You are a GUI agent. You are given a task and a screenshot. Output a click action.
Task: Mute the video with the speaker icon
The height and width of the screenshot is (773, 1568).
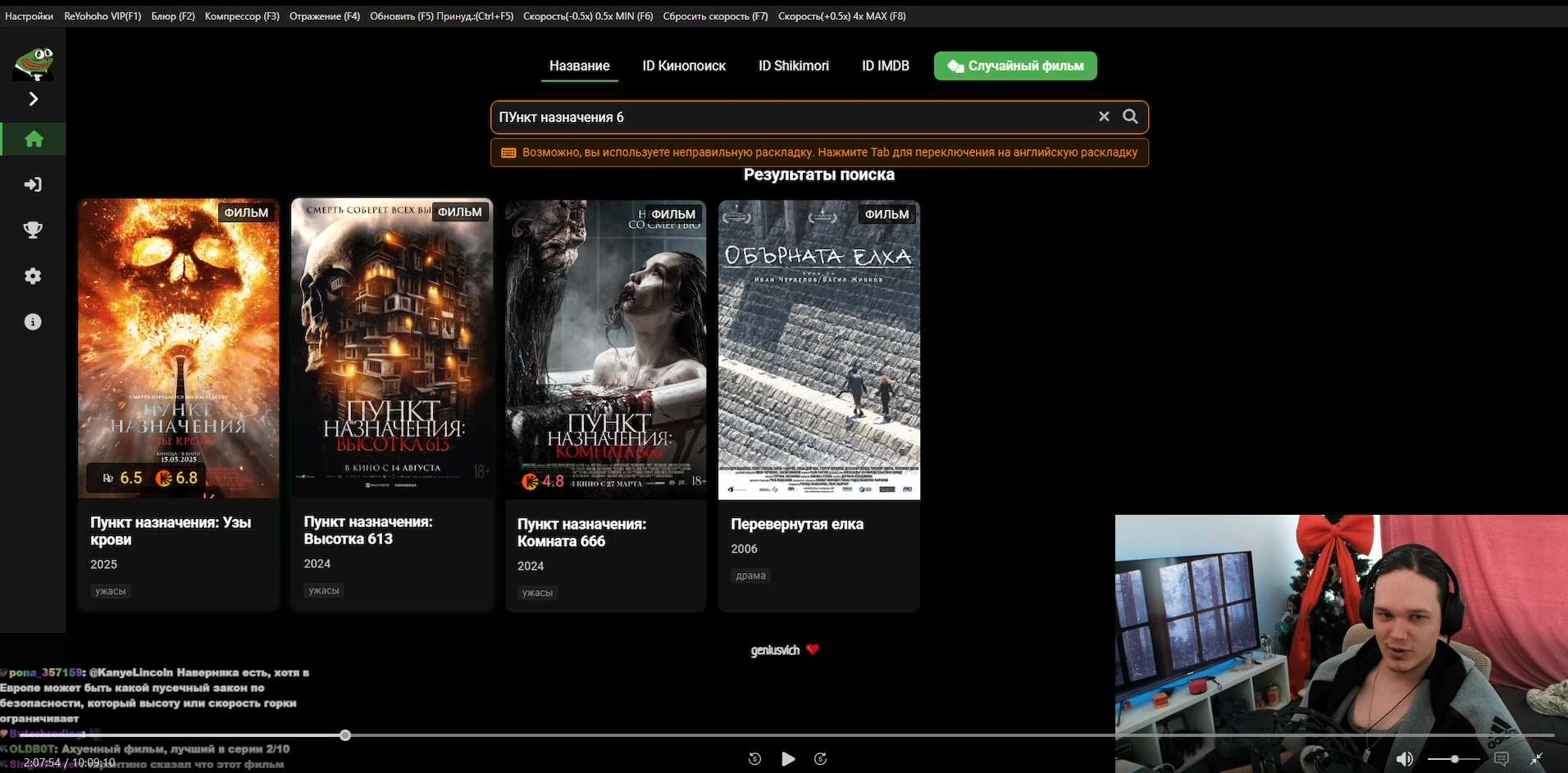pyautogui.click(x=1405, y=759)
